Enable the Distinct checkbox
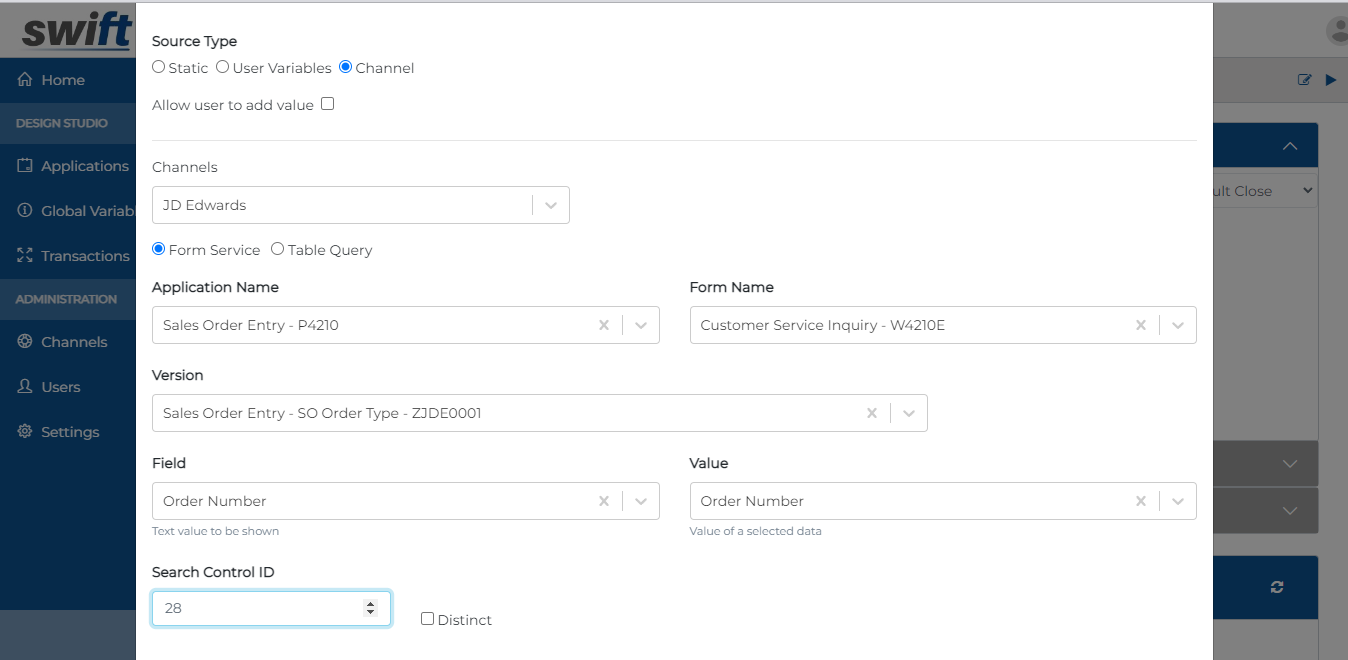 pyautogui.click(x=427, y=618)
